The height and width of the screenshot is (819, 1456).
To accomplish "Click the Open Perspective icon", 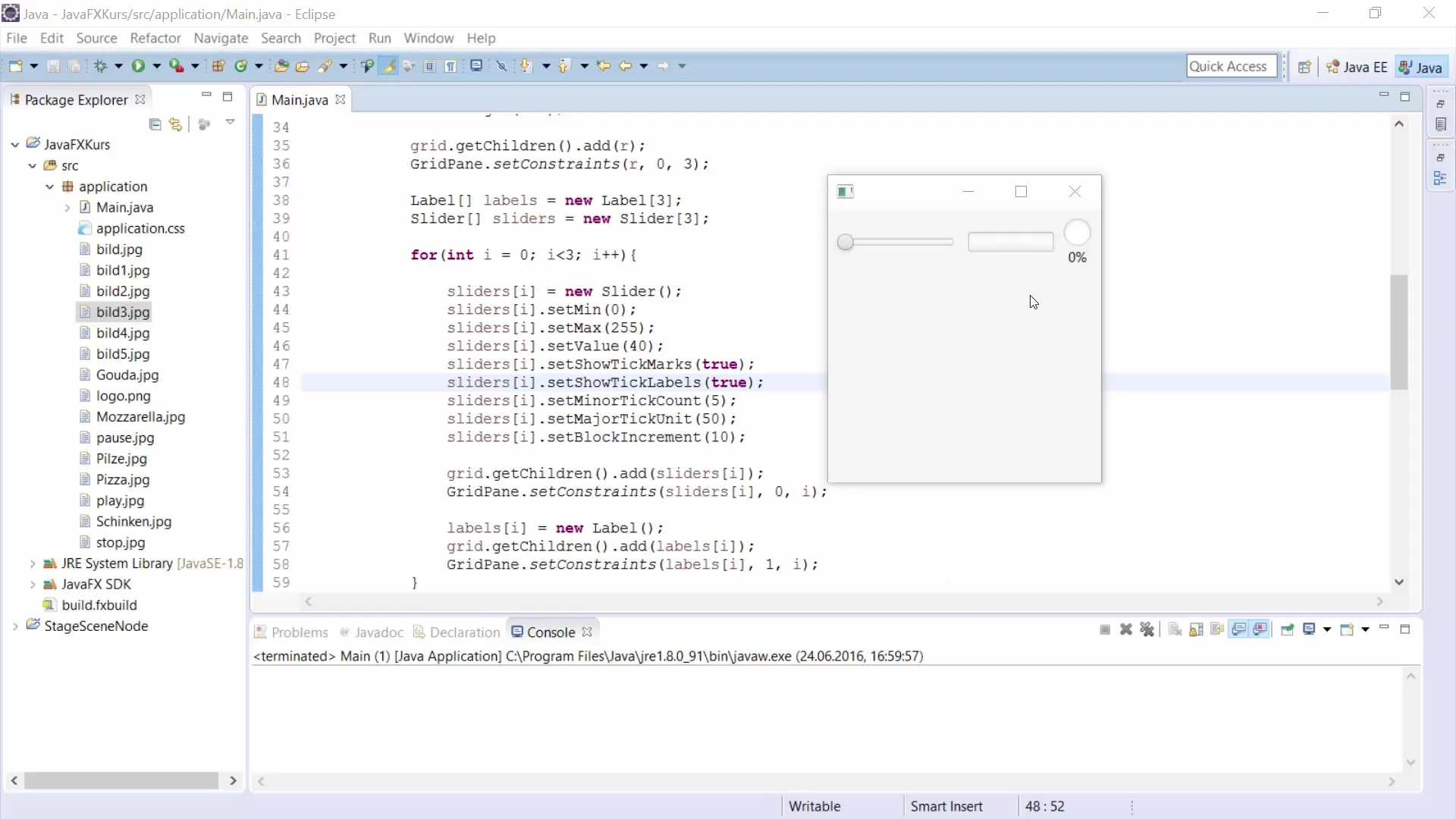I will coord(1304,67).
